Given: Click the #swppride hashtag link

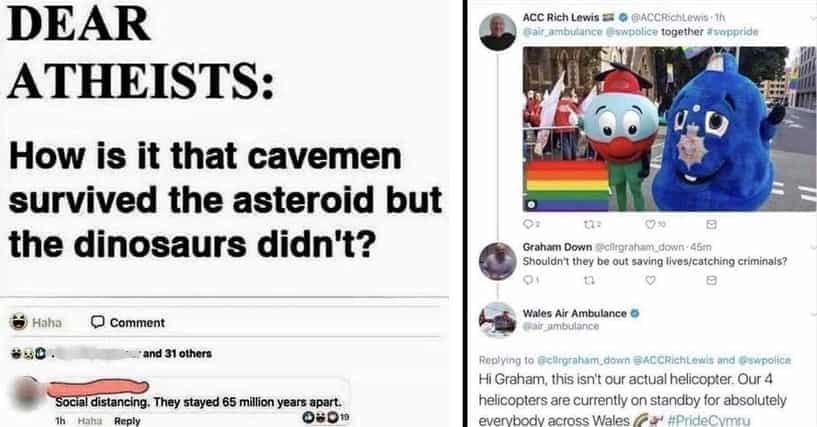Looking at the screenshot, I should coord(733,32).
